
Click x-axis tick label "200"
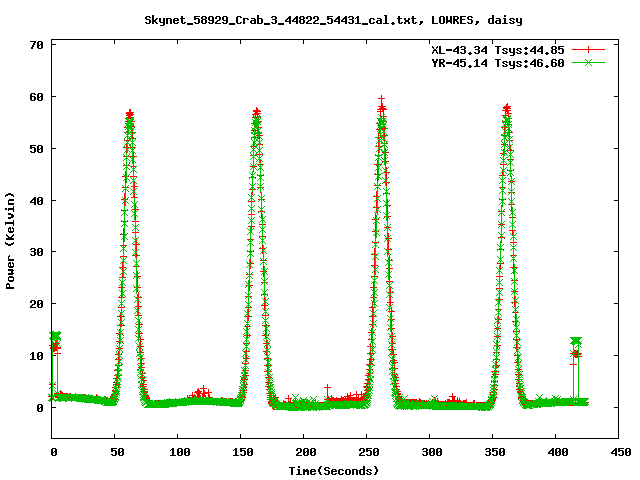point(306,452)
